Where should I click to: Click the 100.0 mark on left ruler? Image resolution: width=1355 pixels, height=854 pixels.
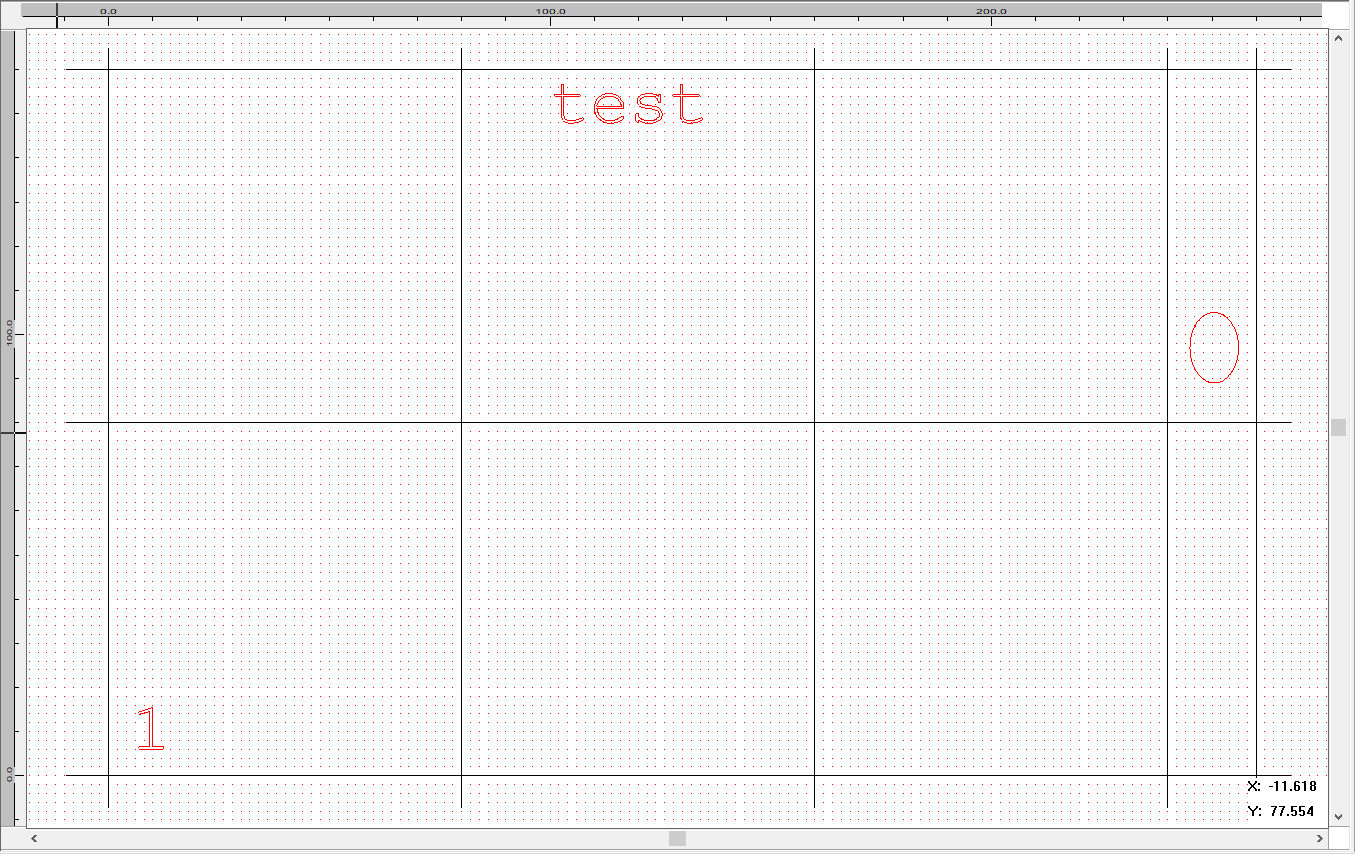(x=10, y=333)
